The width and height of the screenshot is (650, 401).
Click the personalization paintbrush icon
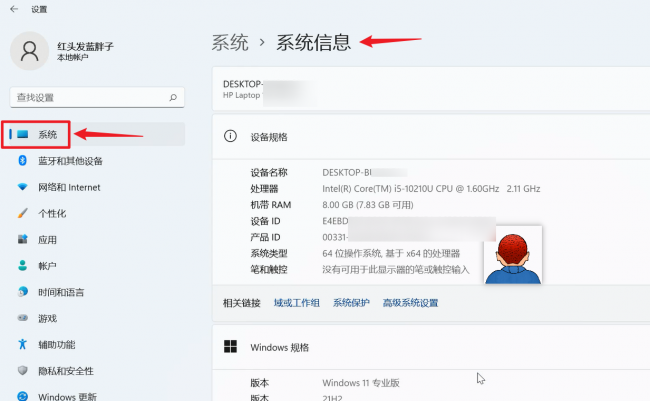coord(22,213)
